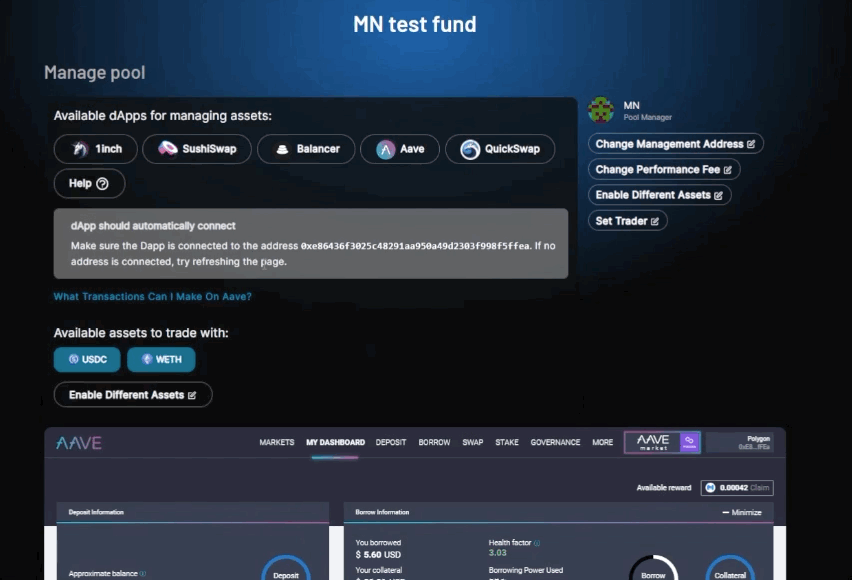Open the Swap tab in Aave
This screenshot has width=852, height=580.
click(473, 442)
